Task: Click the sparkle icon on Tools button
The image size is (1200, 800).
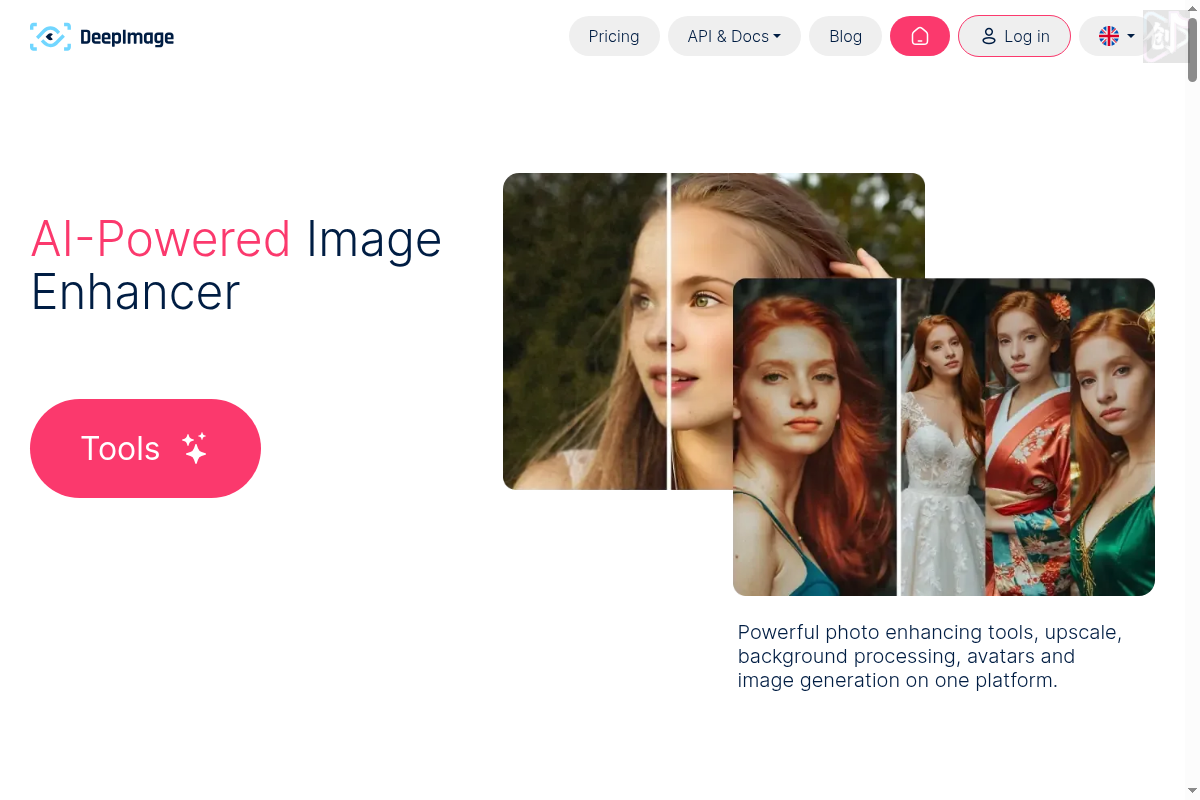Action: (195, 448)
